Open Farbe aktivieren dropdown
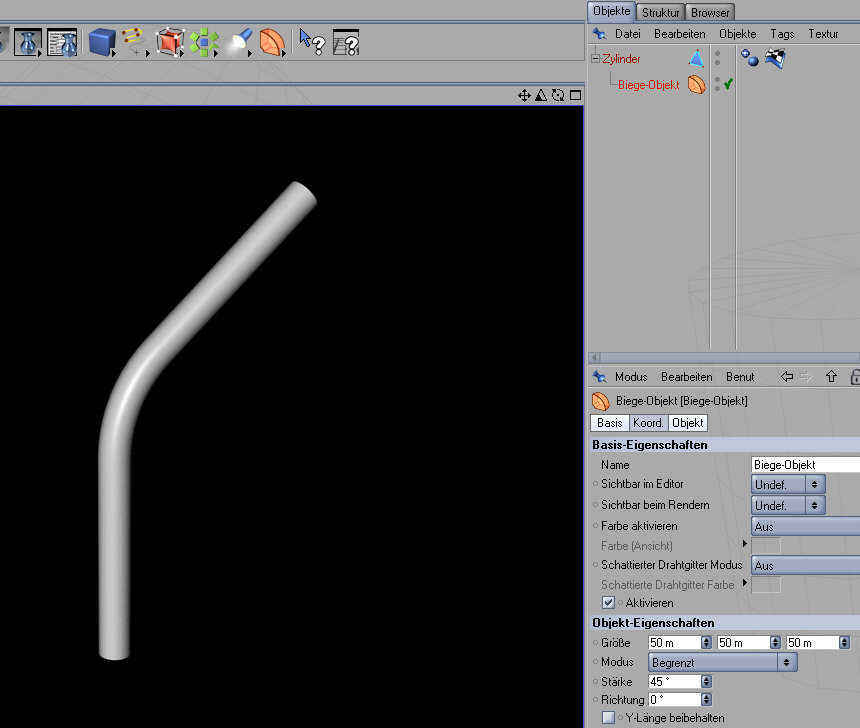The height and width of the screenshot is (728, 860). (806, 527)
